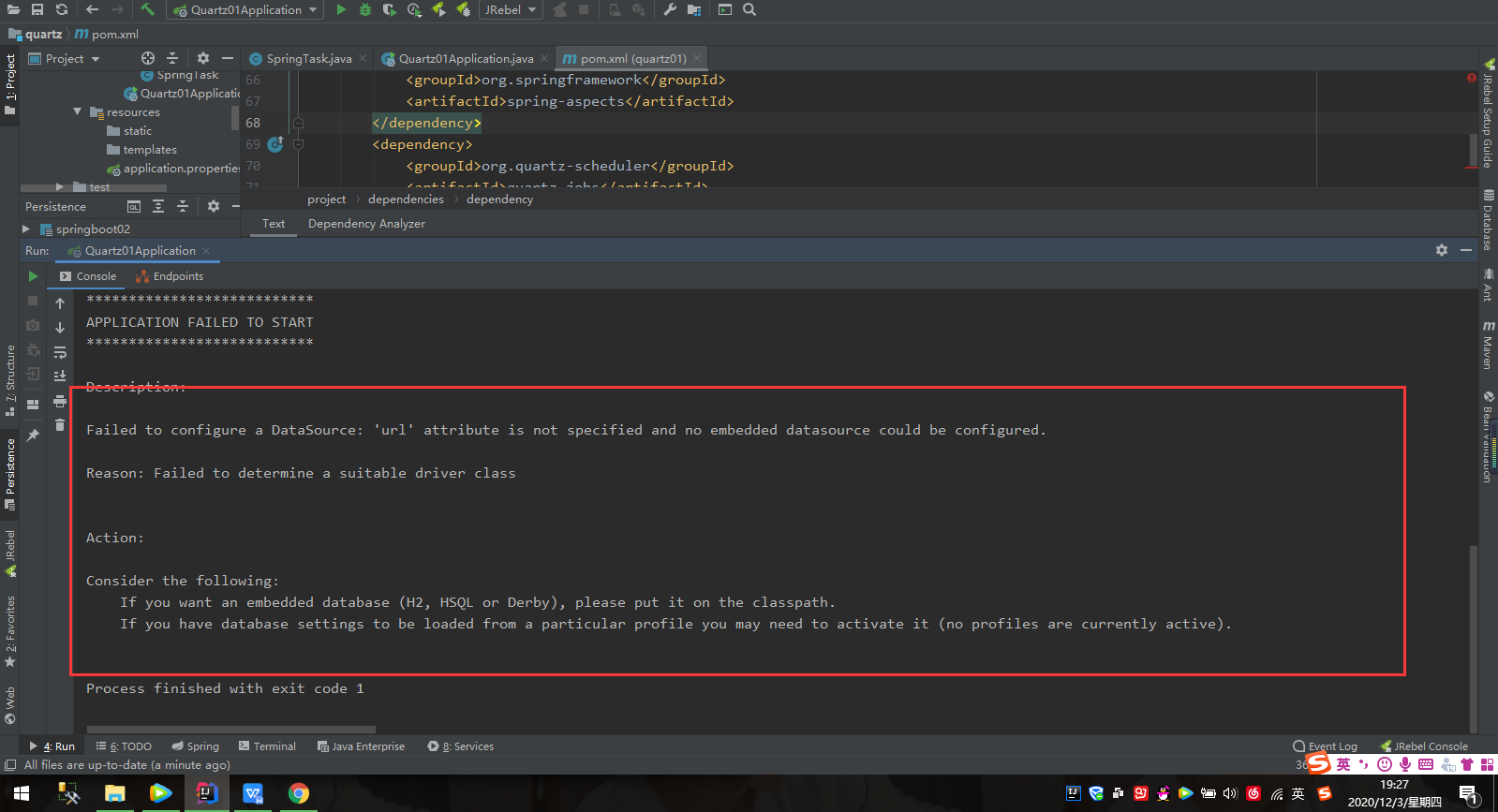Collapse the resources folder in the tree
Viewport: 1498px width, 812px height.
click(x=78, y=111)
